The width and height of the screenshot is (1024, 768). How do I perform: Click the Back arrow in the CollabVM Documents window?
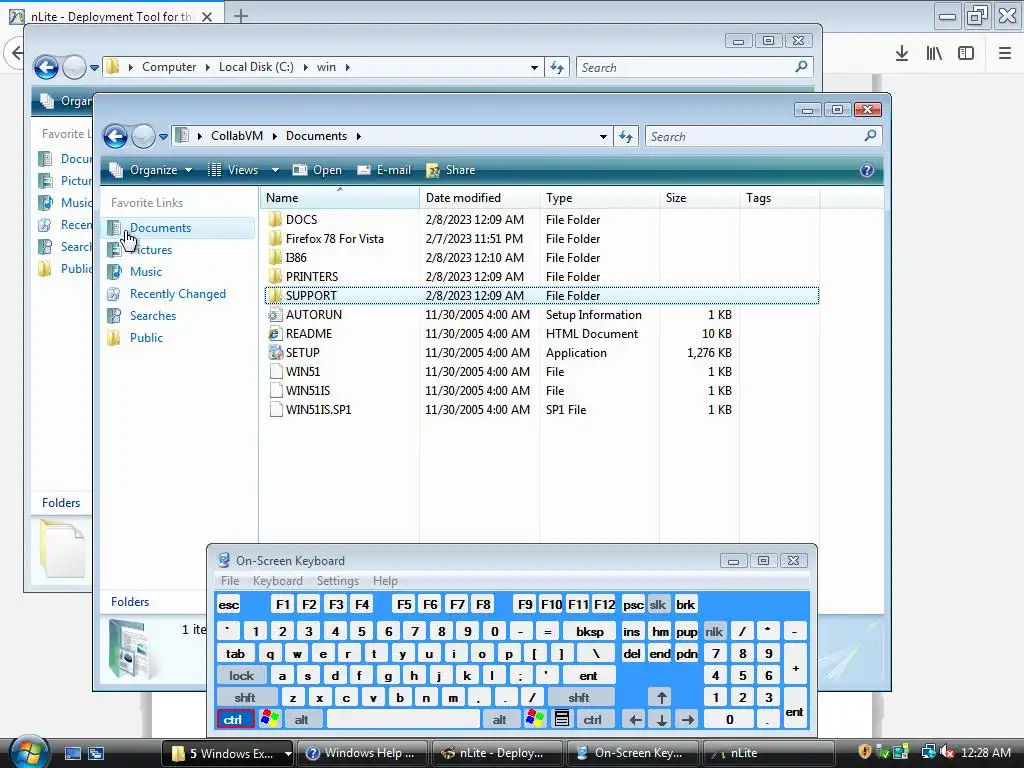coord(116,136)
